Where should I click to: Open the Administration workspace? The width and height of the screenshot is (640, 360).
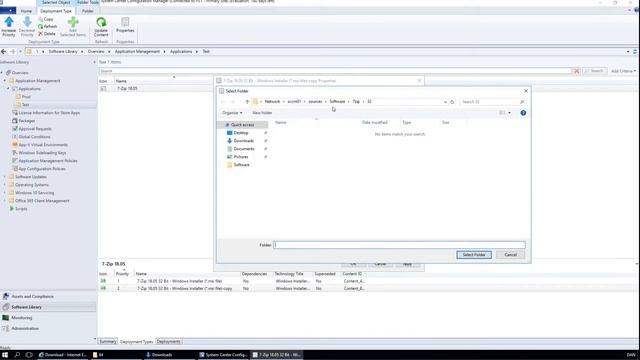[48, 328]
